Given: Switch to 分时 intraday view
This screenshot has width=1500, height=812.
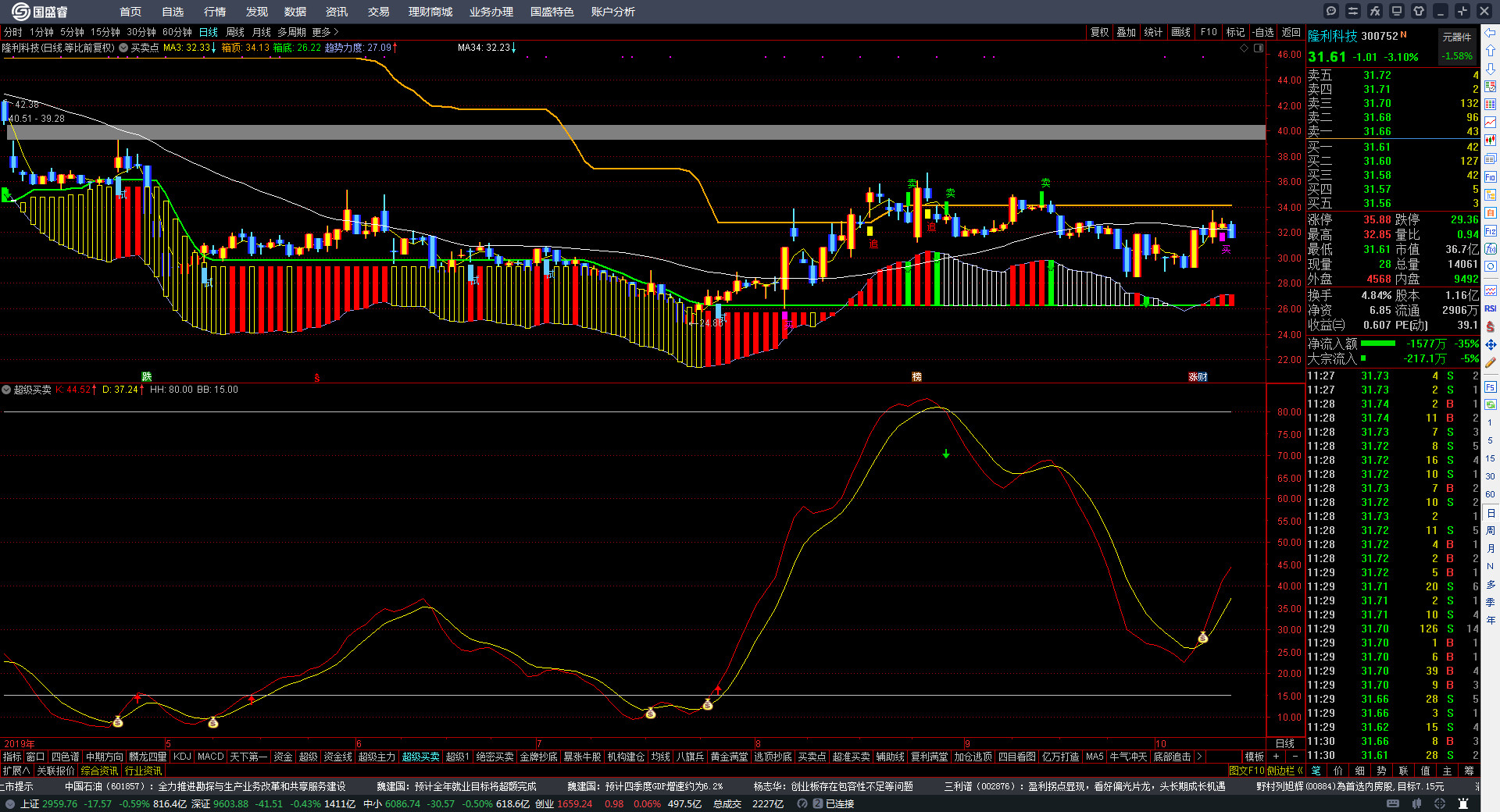Looking at the screenshot, I should pyautogui.click(x=13, y=32).
